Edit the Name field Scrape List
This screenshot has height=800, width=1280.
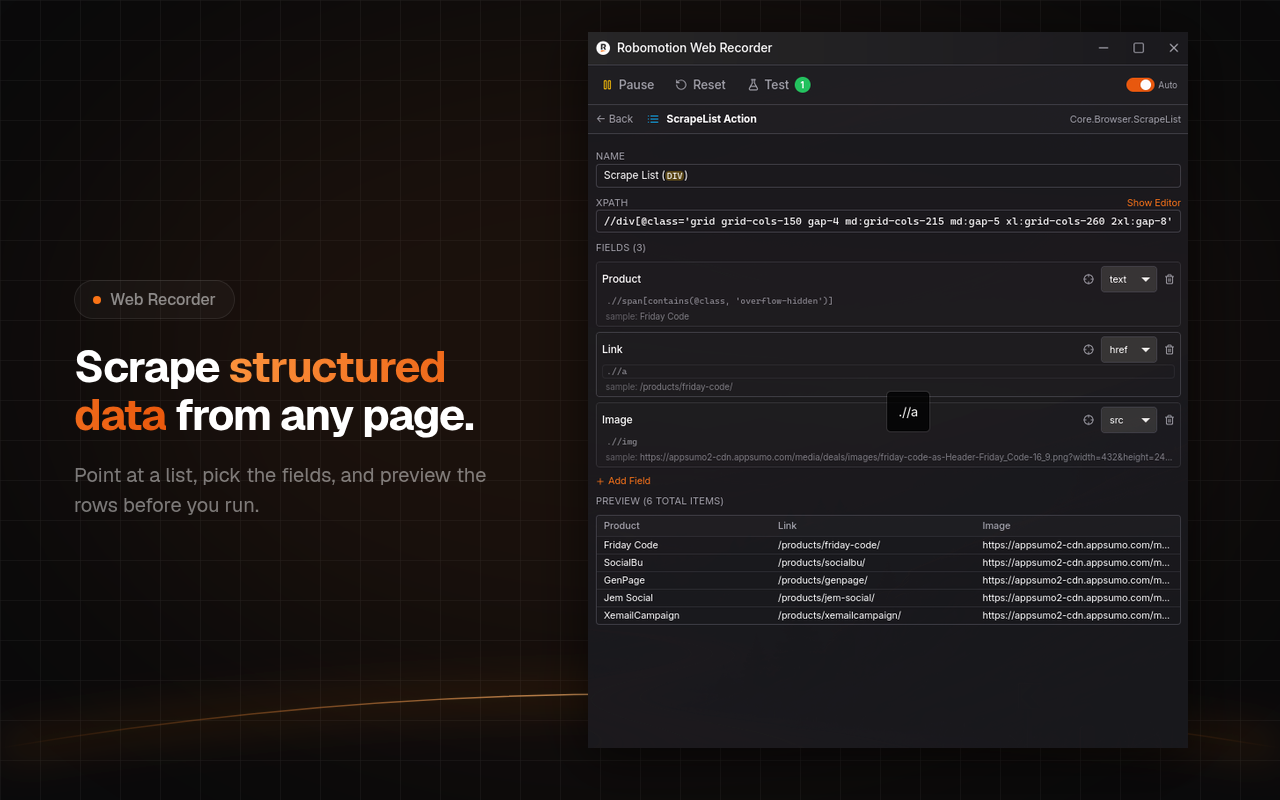click(x=888, y=176)
